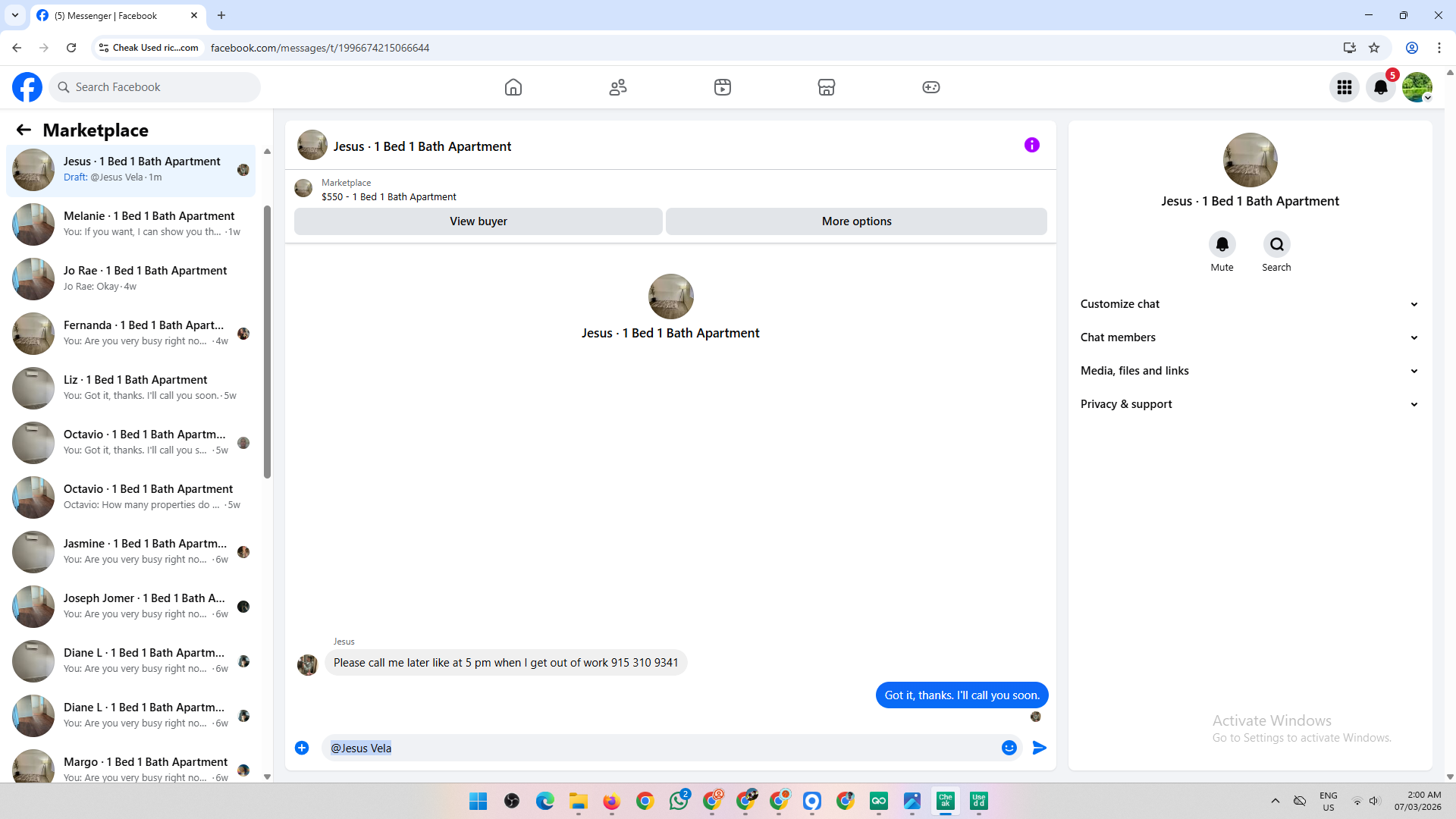This screenshot has width=1456, height=819.
Task: Click the View buyer button
Action: (x=478, y=221)
